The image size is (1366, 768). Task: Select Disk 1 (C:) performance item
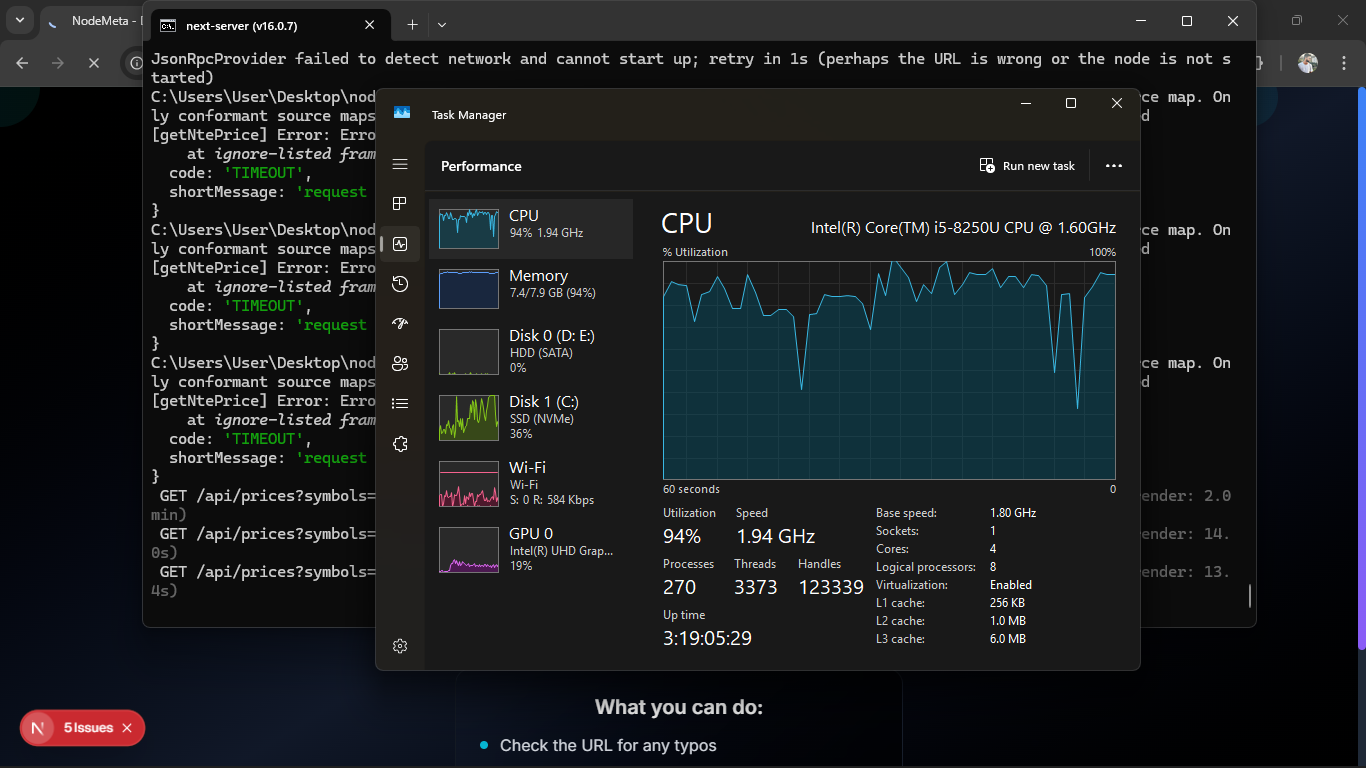click(531, 417)
